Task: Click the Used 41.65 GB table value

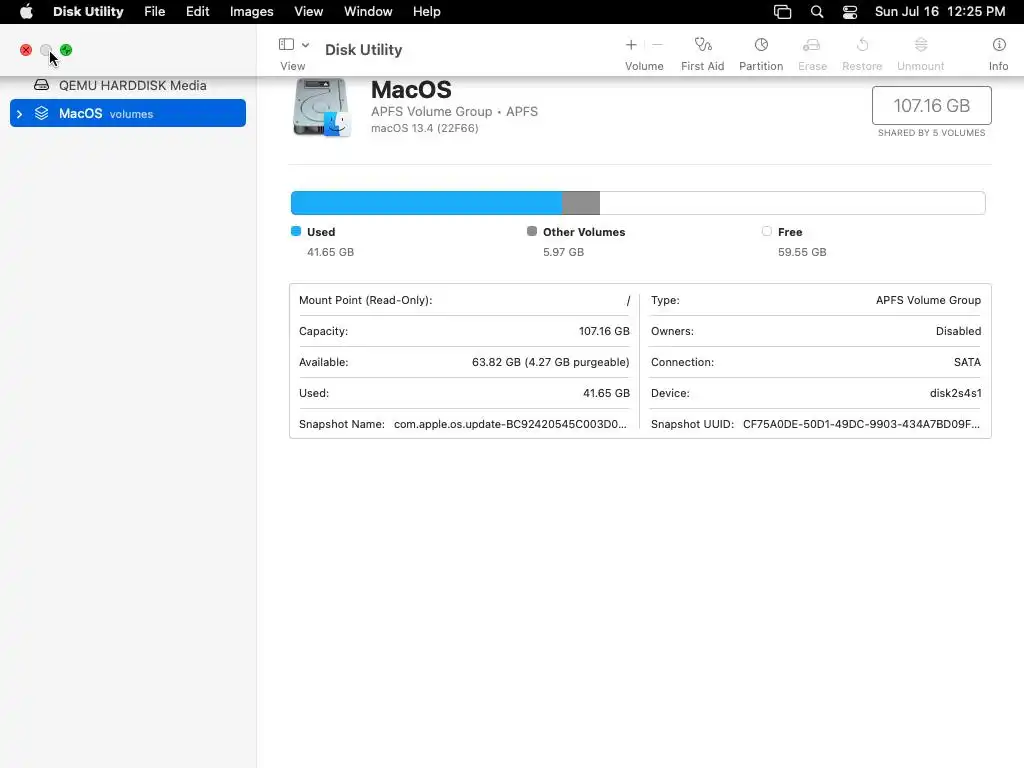Action: [607, 393]
